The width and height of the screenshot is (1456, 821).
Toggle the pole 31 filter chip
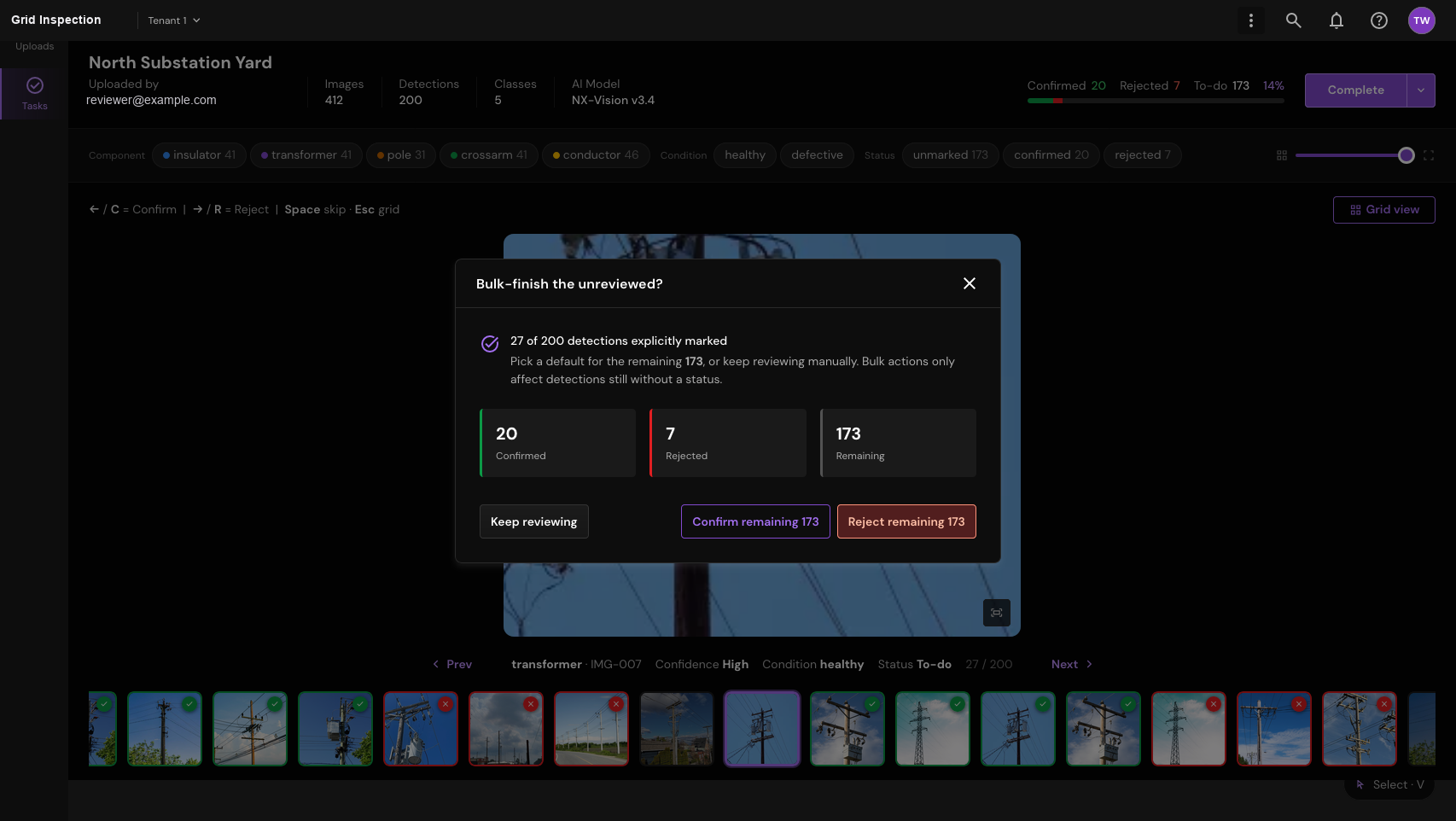click(x=401, y=155)
